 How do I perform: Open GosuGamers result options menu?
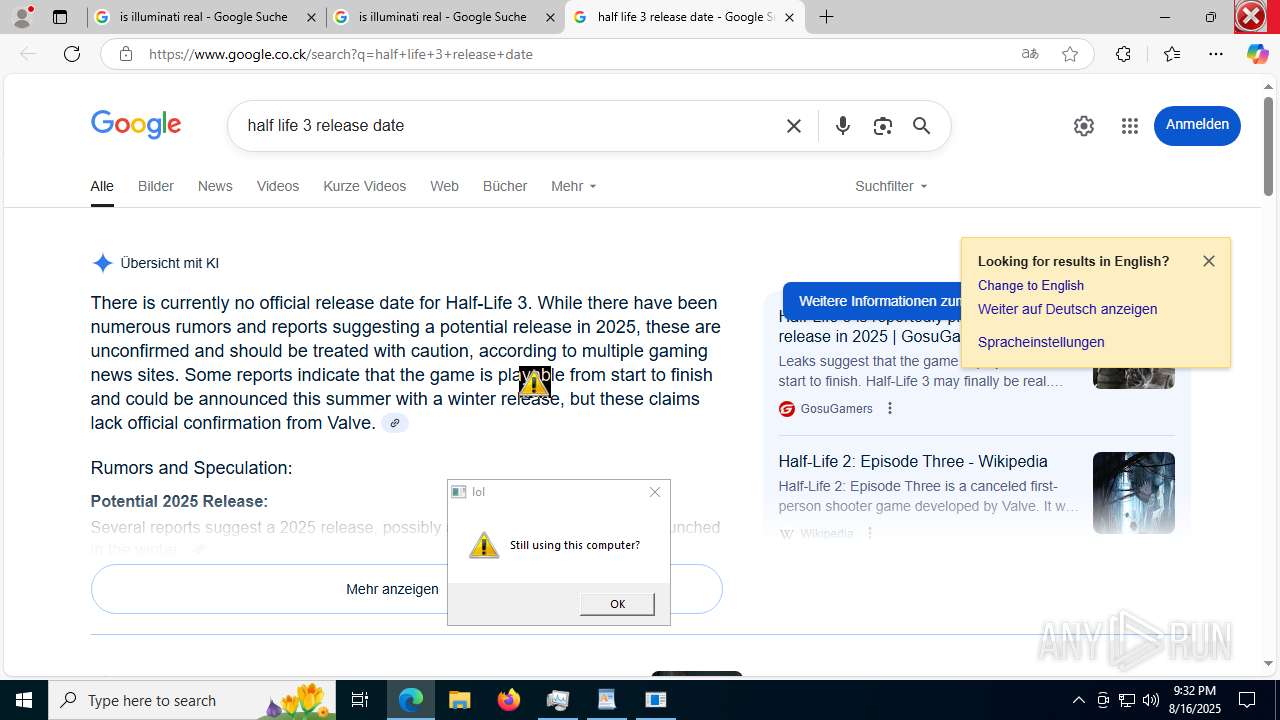coord(889,408)
